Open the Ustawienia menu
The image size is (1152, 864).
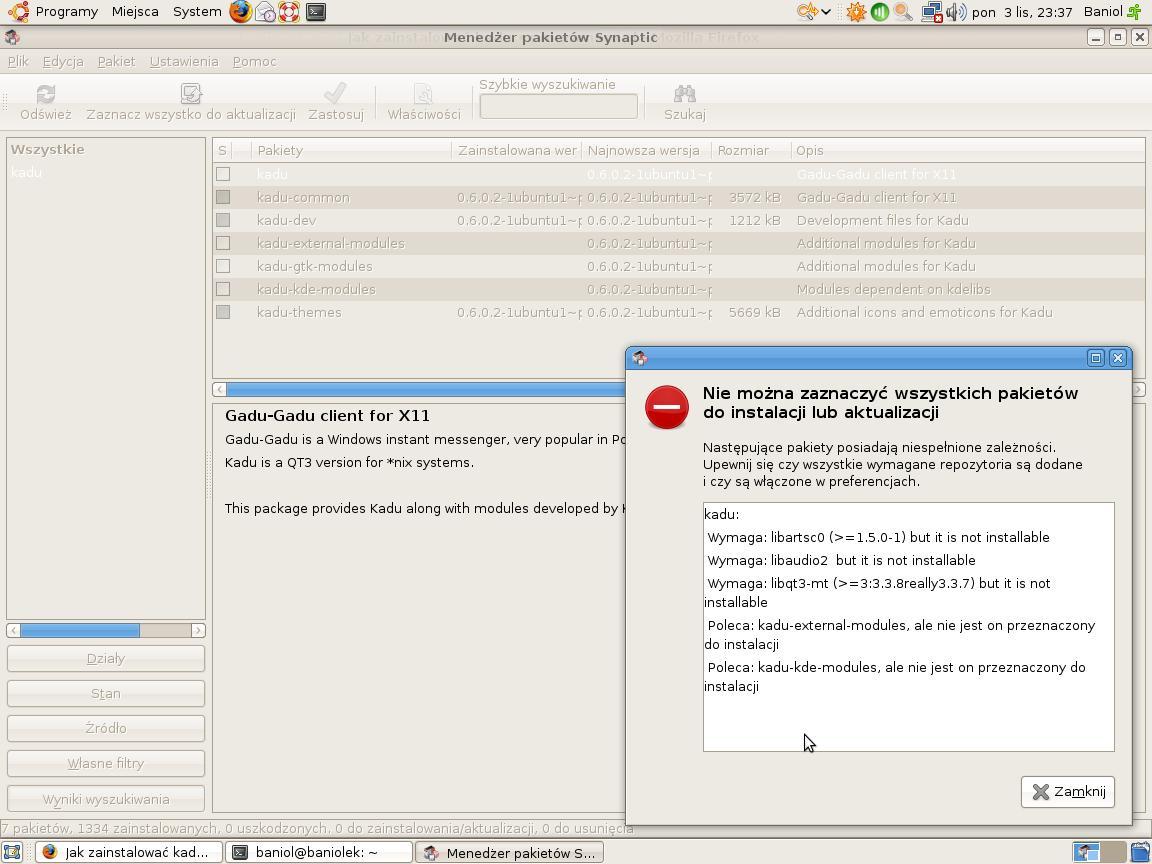tap(184, 62)
